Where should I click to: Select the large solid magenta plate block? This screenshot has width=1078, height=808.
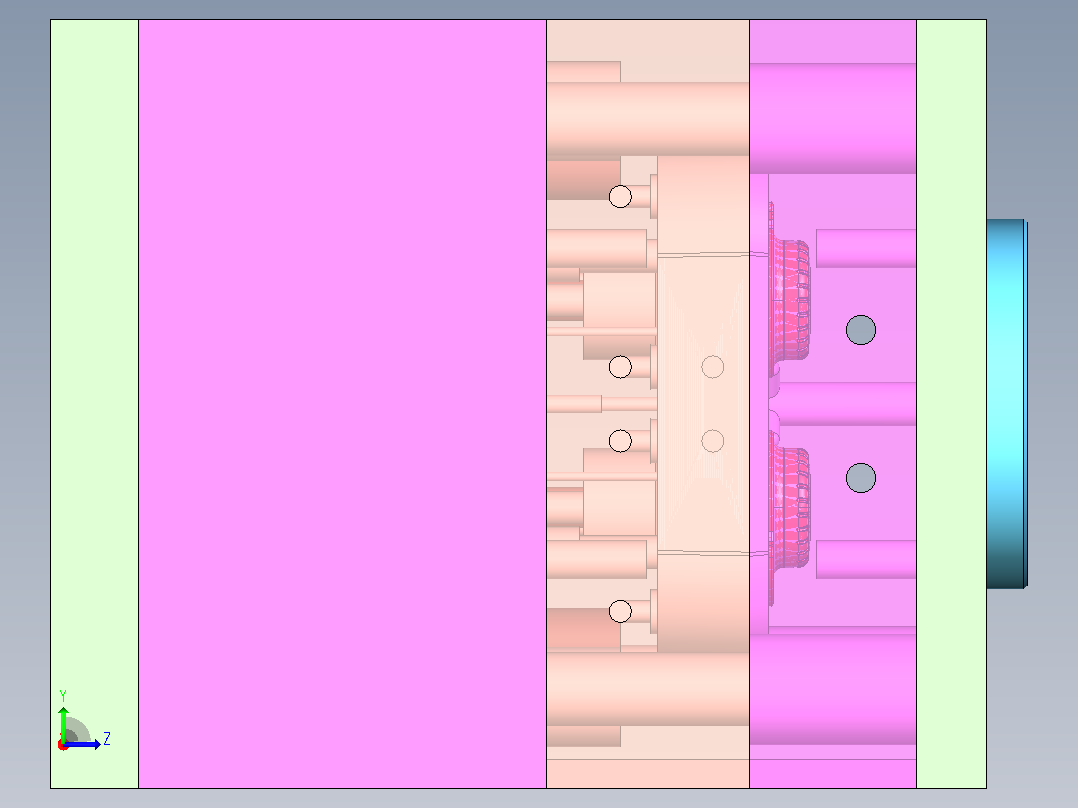(342, 404)
